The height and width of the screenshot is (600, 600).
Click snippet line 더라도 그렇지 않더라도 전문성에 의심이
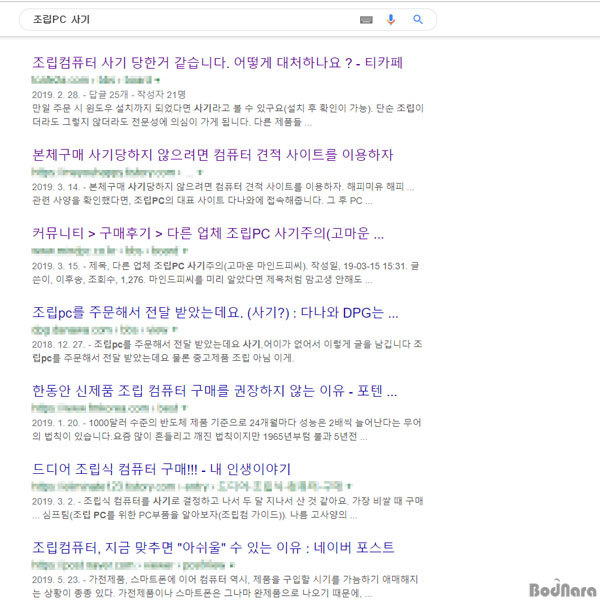(x=172, y=122)
